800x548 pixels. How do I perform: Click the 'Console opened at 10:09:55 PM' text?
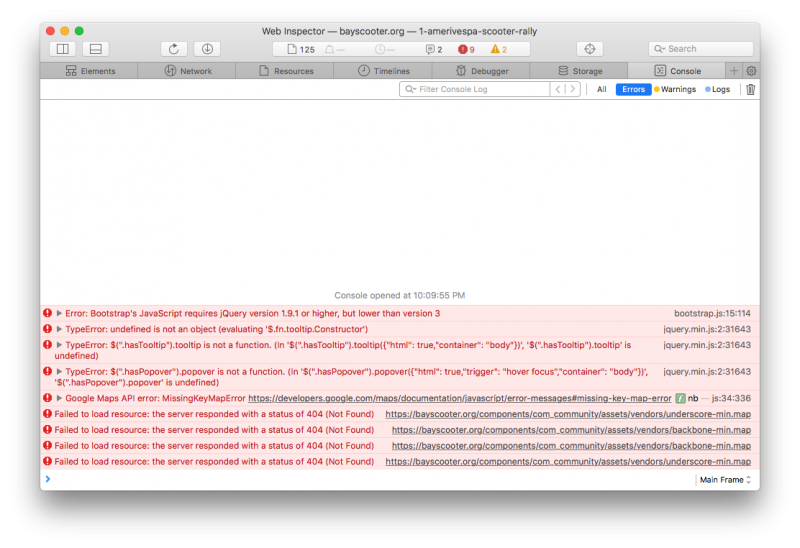click(x=399, y=295)
